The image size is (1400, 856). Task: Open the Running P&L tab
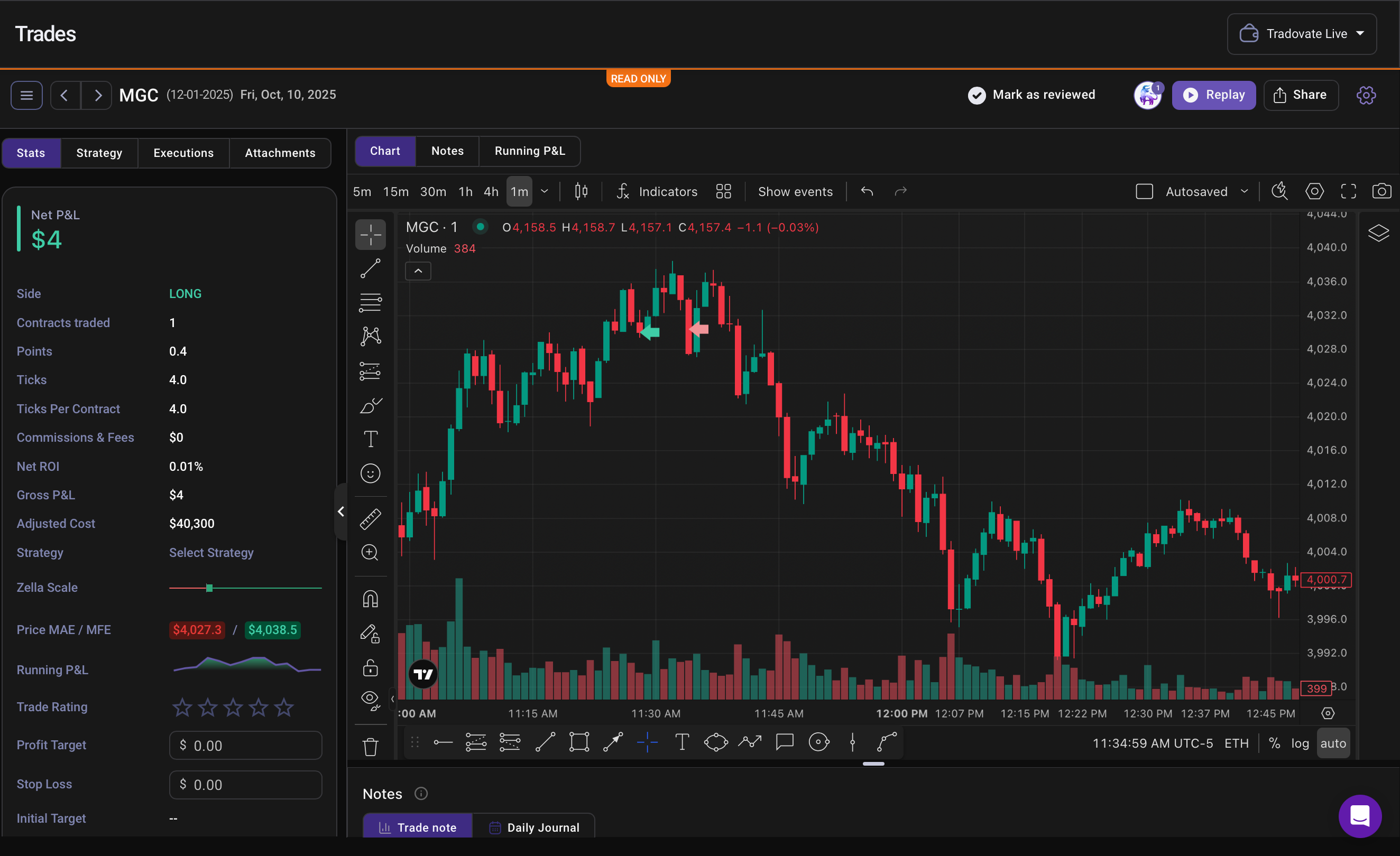tap(529, 151)
